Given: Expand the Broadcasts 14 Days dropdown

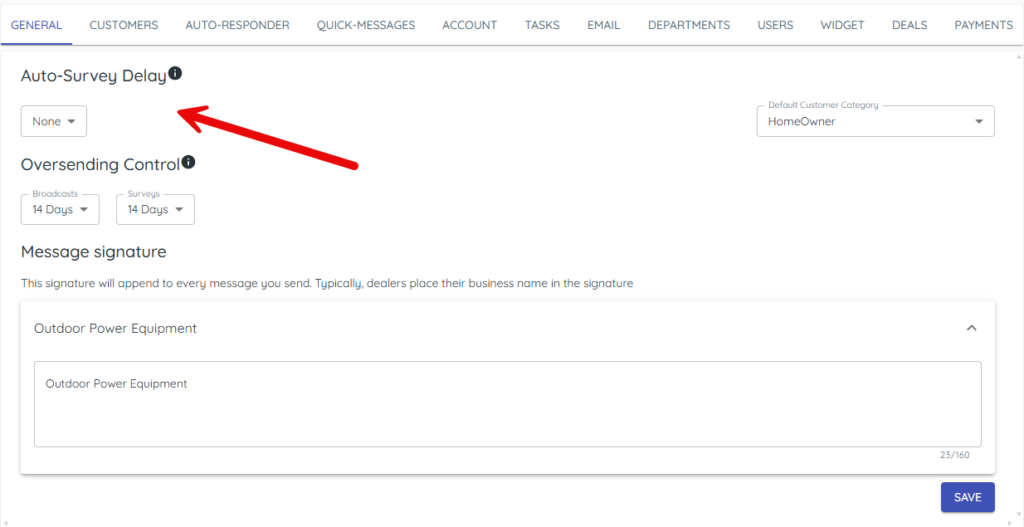Looking at the screenshot, I should [60, 209].
